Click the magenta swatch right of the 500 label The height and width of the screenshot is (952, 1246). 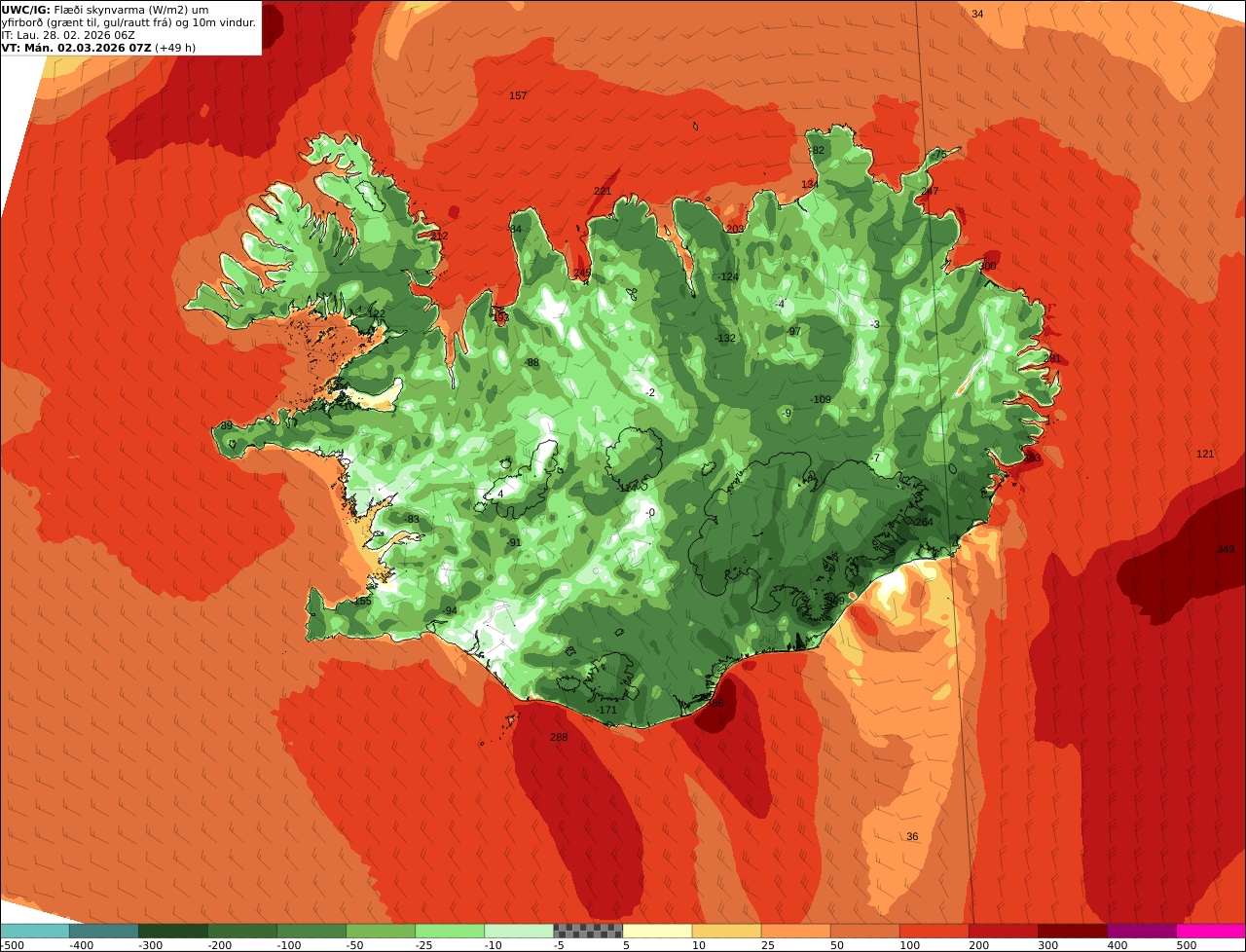click(1212, 931)
